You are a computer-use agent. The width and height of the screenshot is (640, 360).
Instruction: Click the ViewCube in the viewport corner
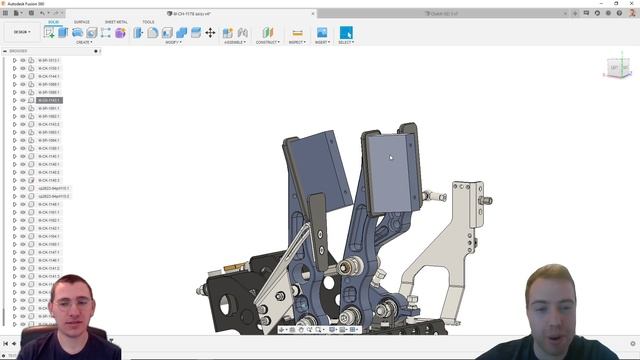618,67
